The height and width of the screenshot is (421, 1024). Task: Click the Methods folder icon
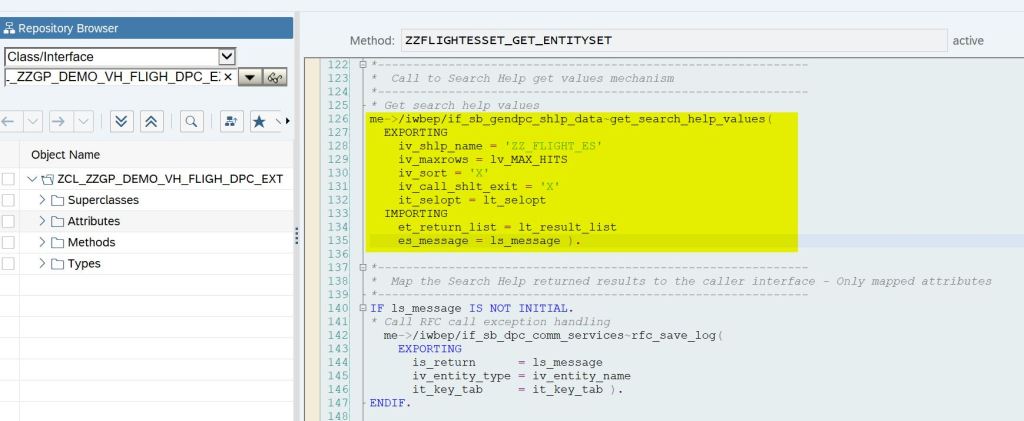click(57, 243)
